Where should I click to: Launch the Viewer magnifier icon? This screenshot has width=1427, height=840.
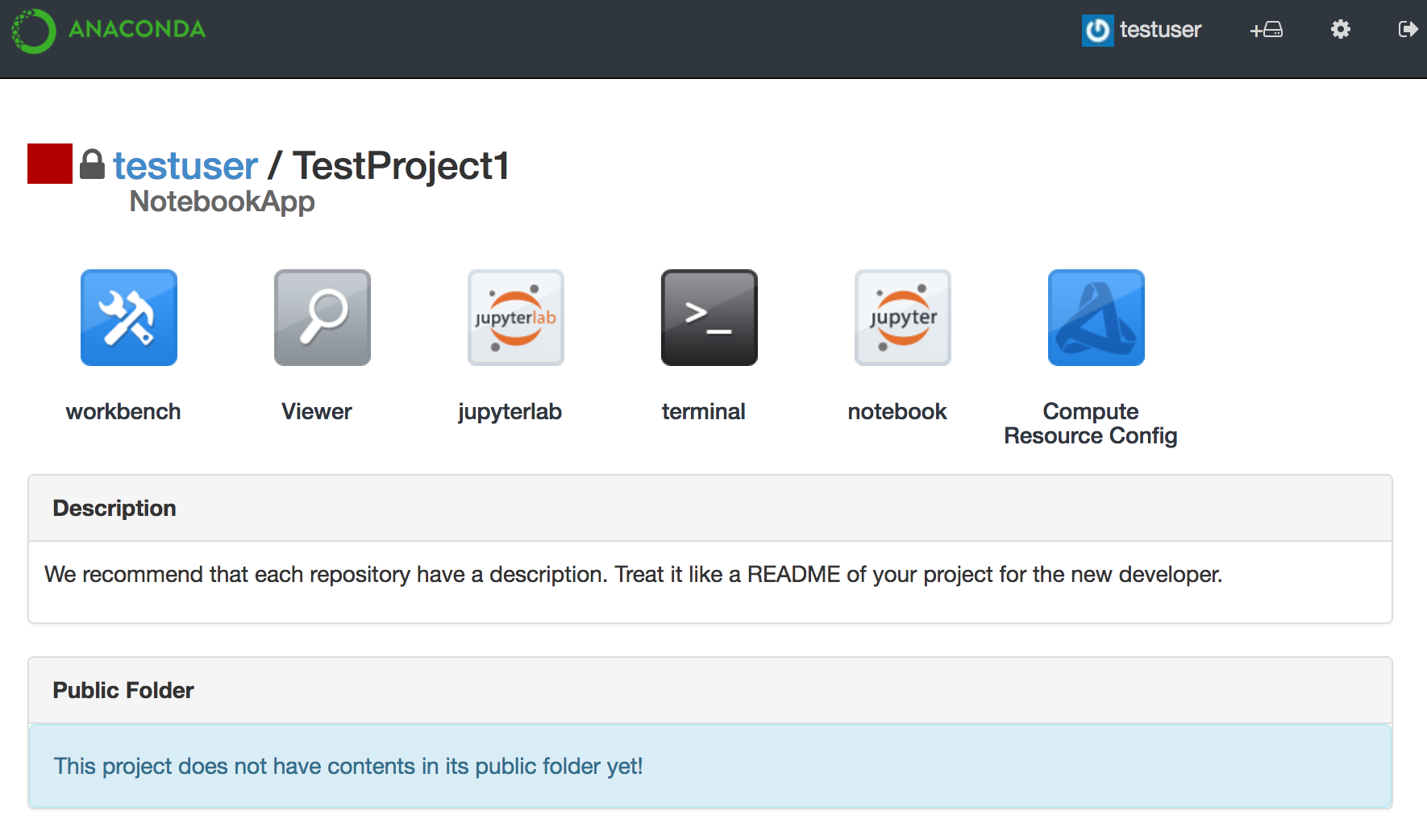pyautogui.click(x=322, y=318)
